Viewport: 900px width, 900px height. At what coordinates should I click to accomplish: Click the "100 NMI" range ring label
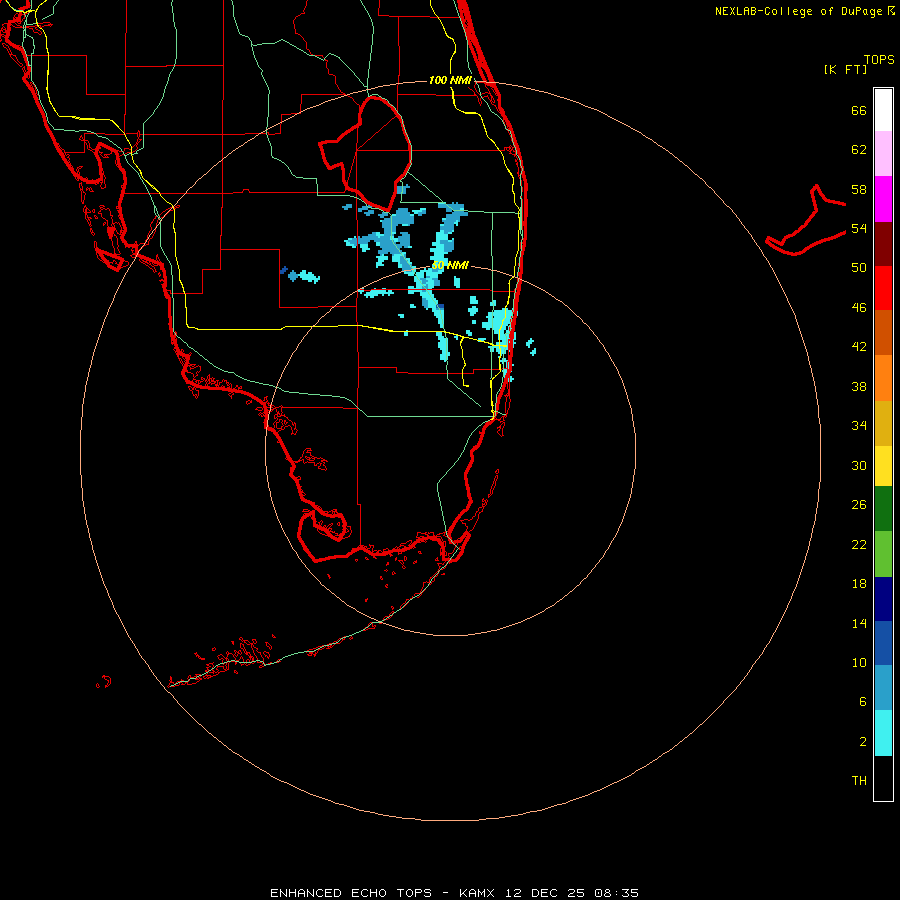(x=450, y=80)
